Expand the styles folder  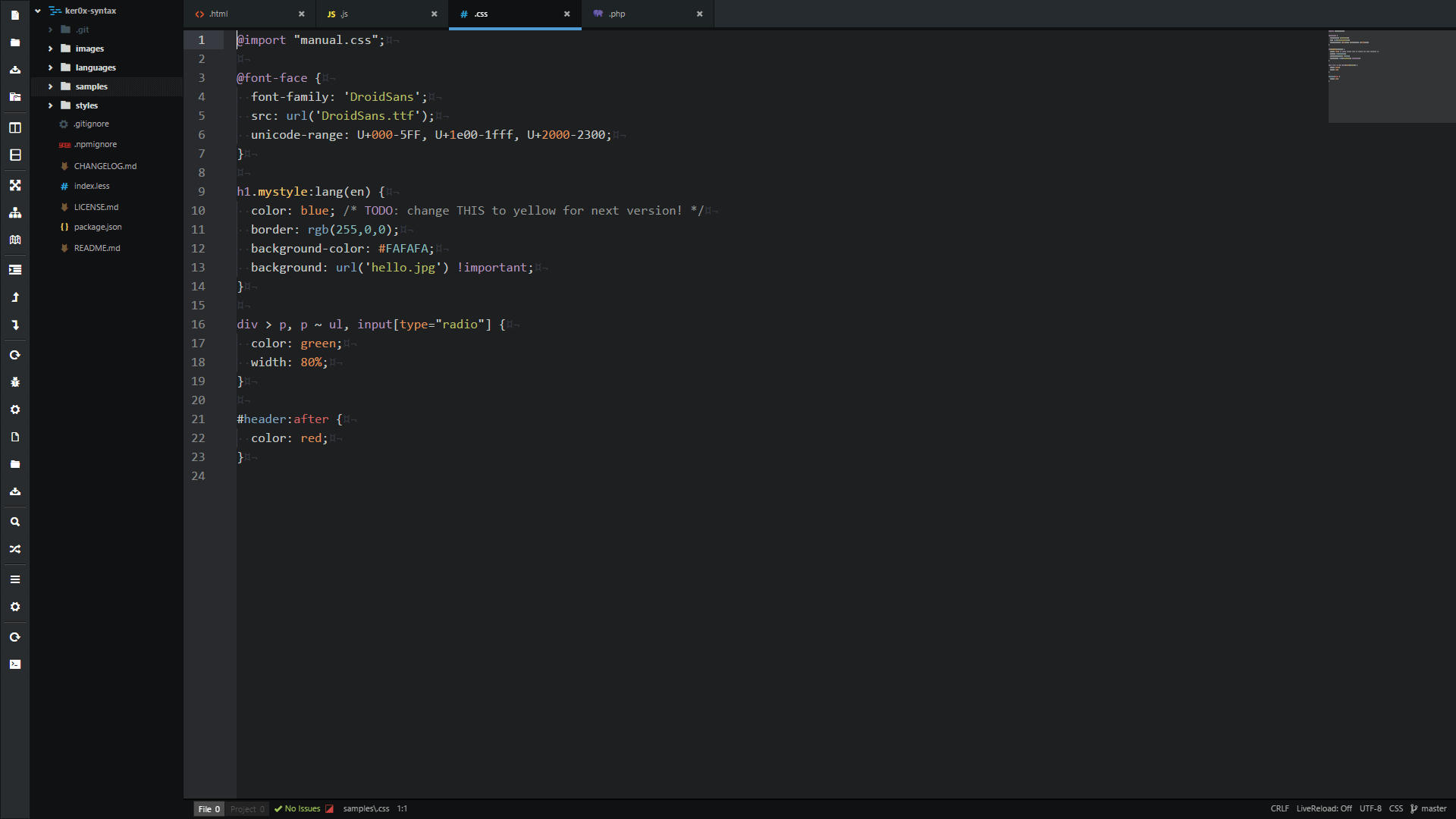coord(51,105)
